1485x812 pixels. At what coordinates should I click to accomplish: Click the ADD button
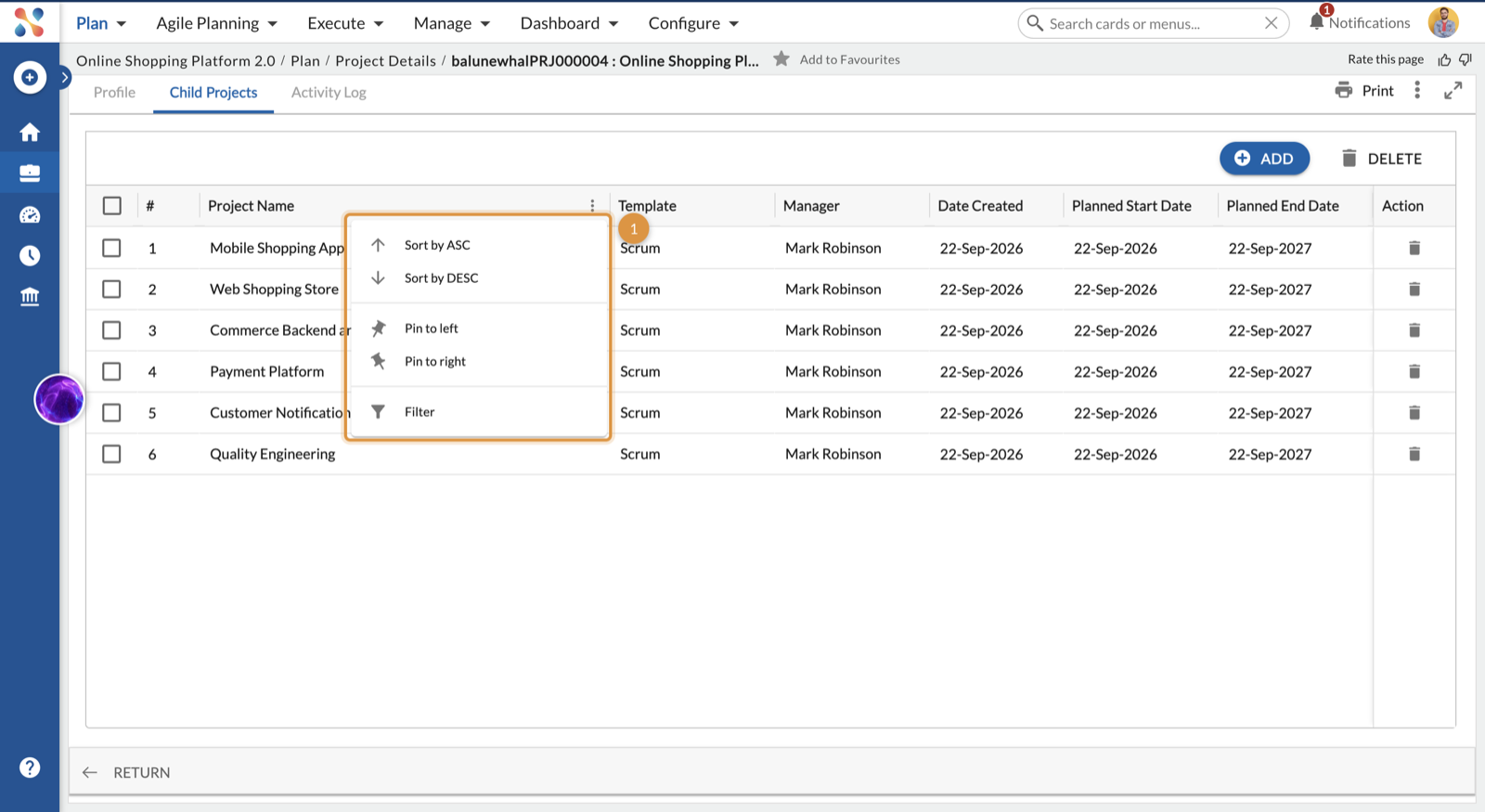click(1264, 159)
